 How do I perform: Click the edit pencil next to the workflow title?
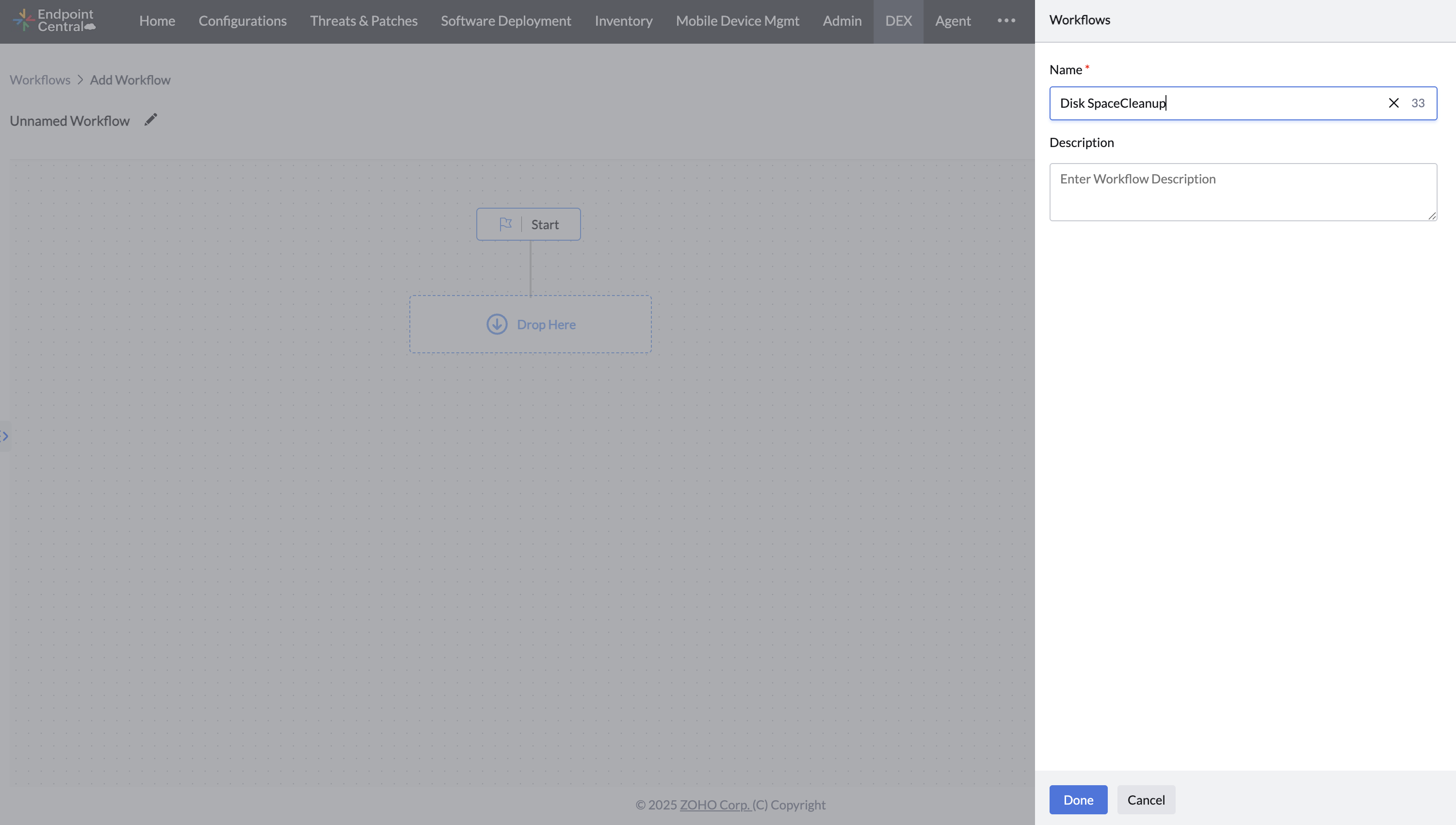point(150,119)
